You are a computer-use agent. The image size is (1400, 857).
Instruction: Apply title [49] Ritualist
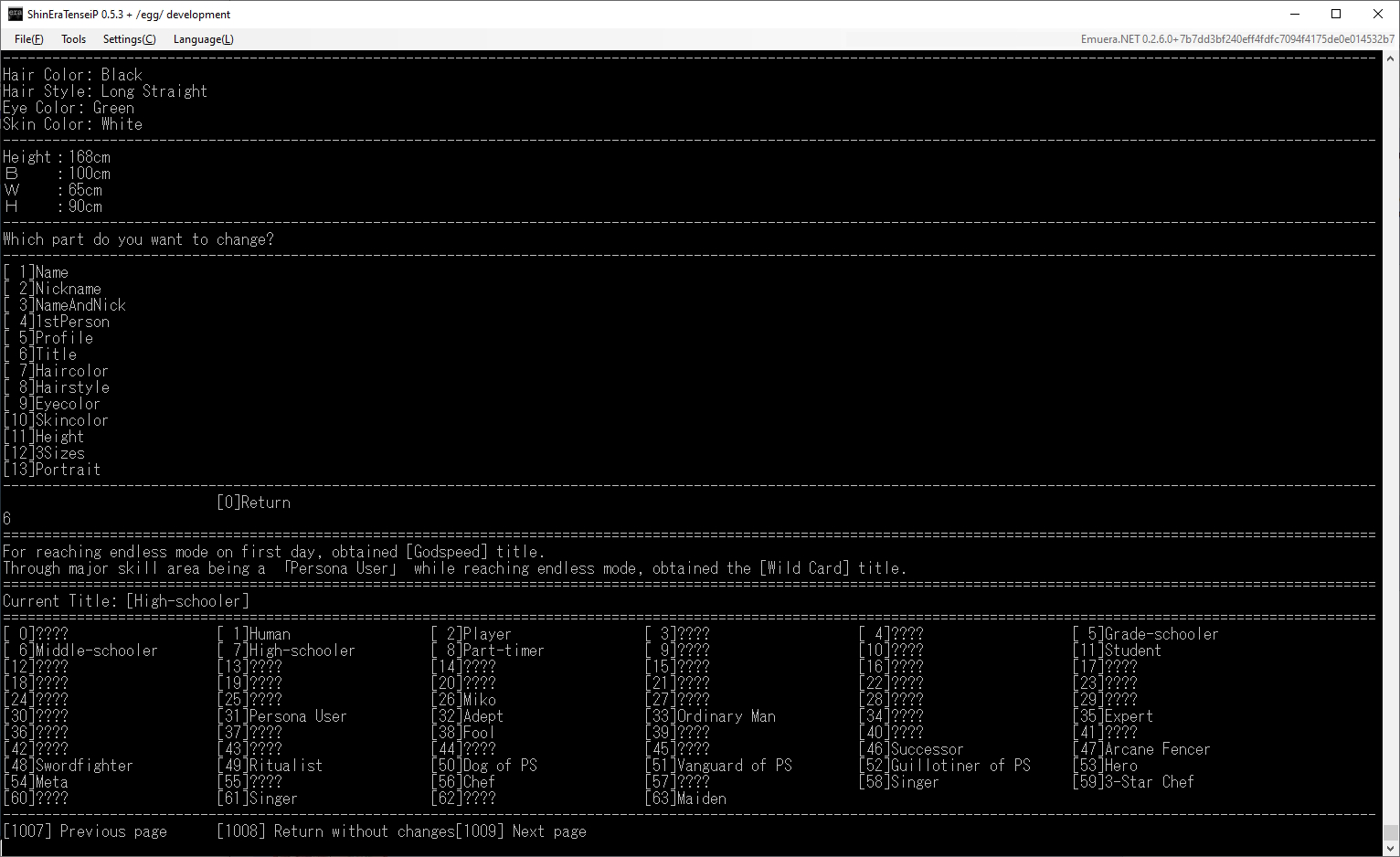coord(270,766)
